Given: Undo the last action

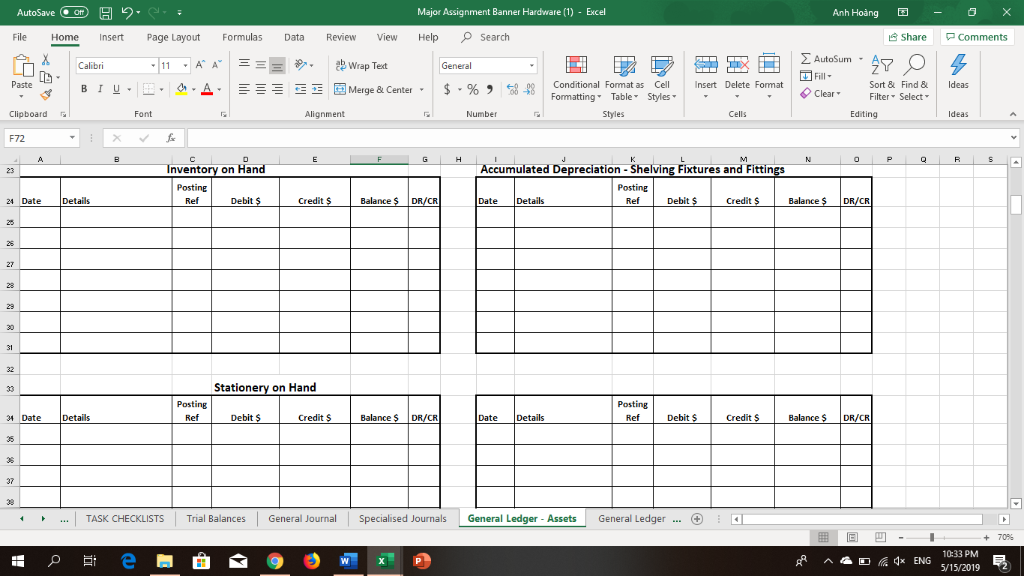Looking at the screenshot, I should click(127, 12).
